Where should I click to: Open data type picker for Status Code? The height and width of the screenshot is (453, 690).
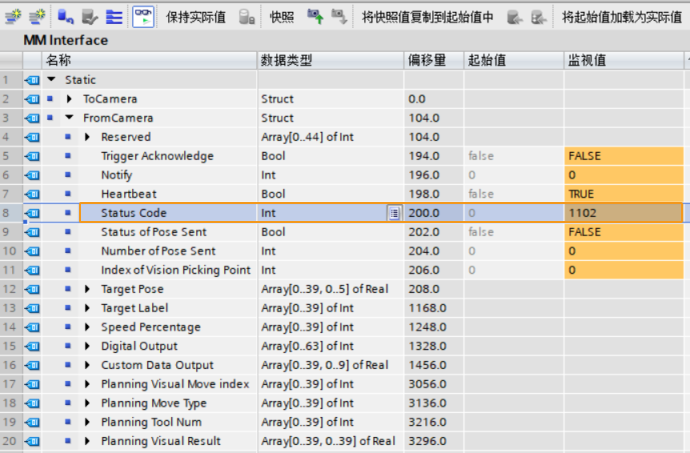pyautogui.click(x=394, y=213)
